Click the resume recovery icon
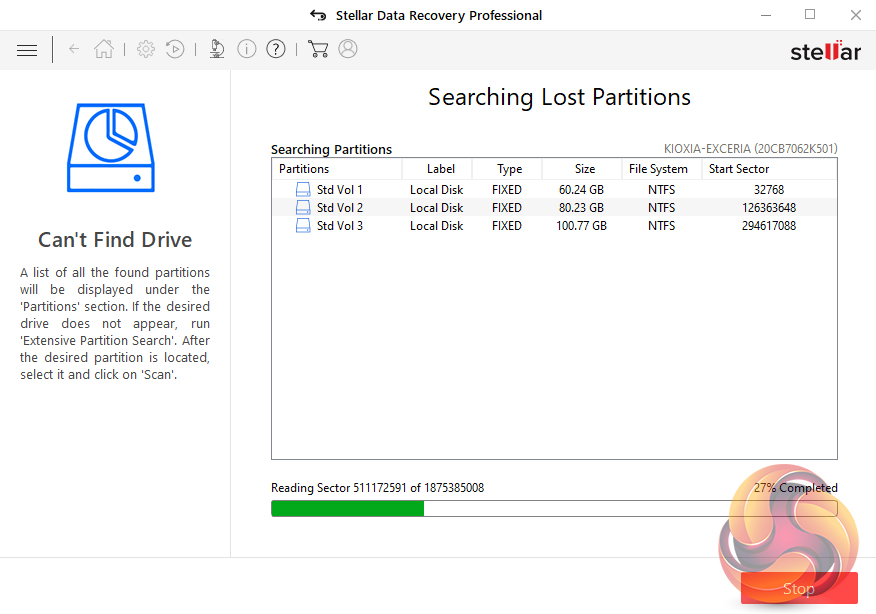The image size is (876, 614). [x=175, y=49]
